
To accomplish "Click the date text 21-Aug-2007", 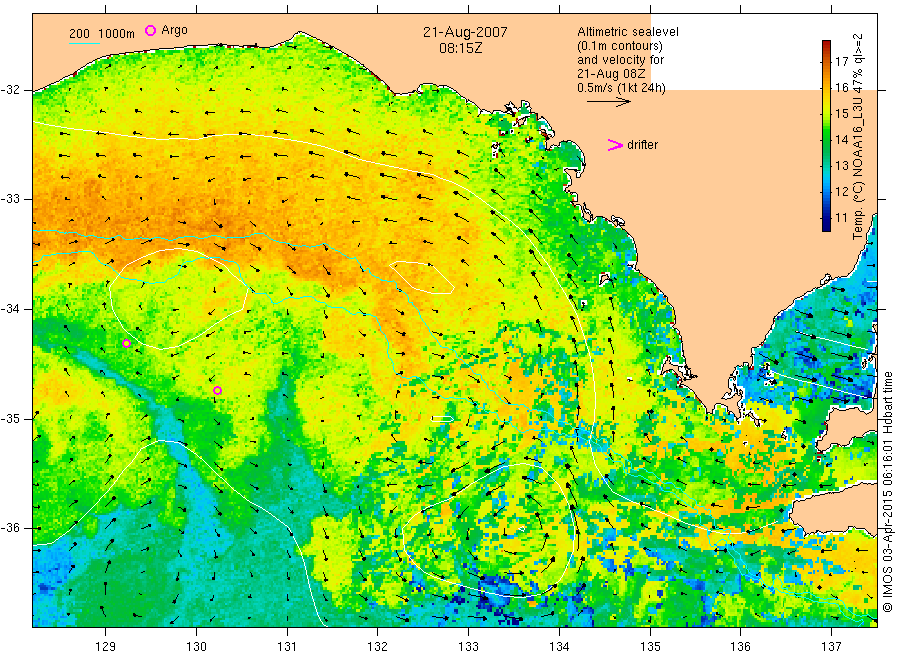I will (465, 32).
